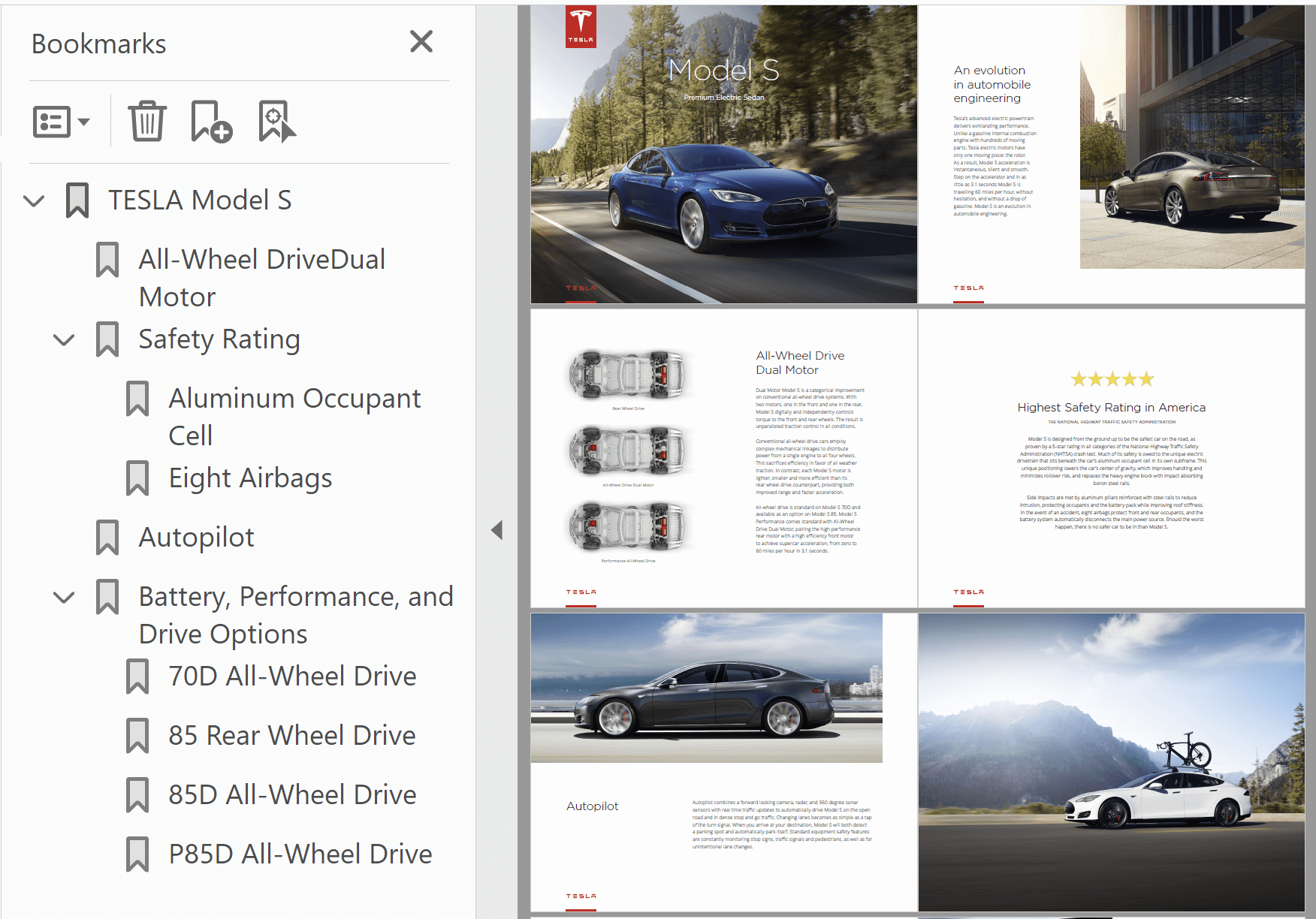Click the 'All-Wheel Drive Dual Motor' page heading
Screen dimensions: 1316x919
coord(800,363)
